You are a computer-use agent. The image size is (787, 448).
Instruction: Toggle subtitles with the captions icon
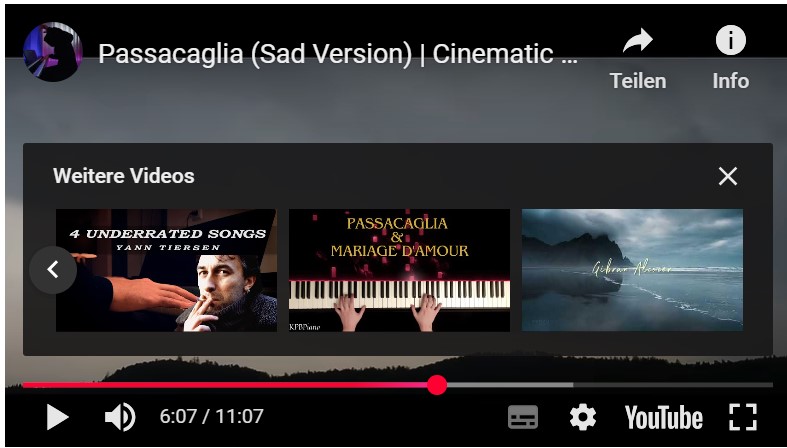click(522, 417)
